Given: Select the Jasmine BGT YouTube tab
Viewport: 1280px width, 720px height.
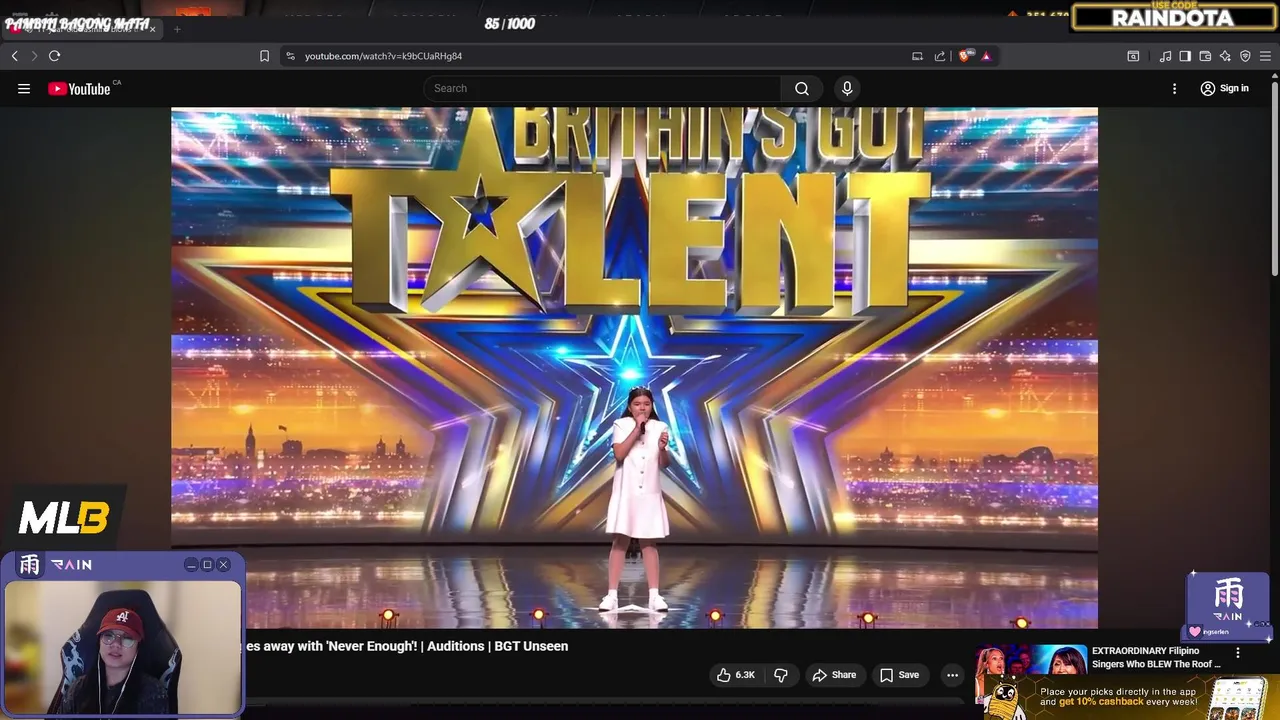Looking at the screenshot, I should click(80, 28).
